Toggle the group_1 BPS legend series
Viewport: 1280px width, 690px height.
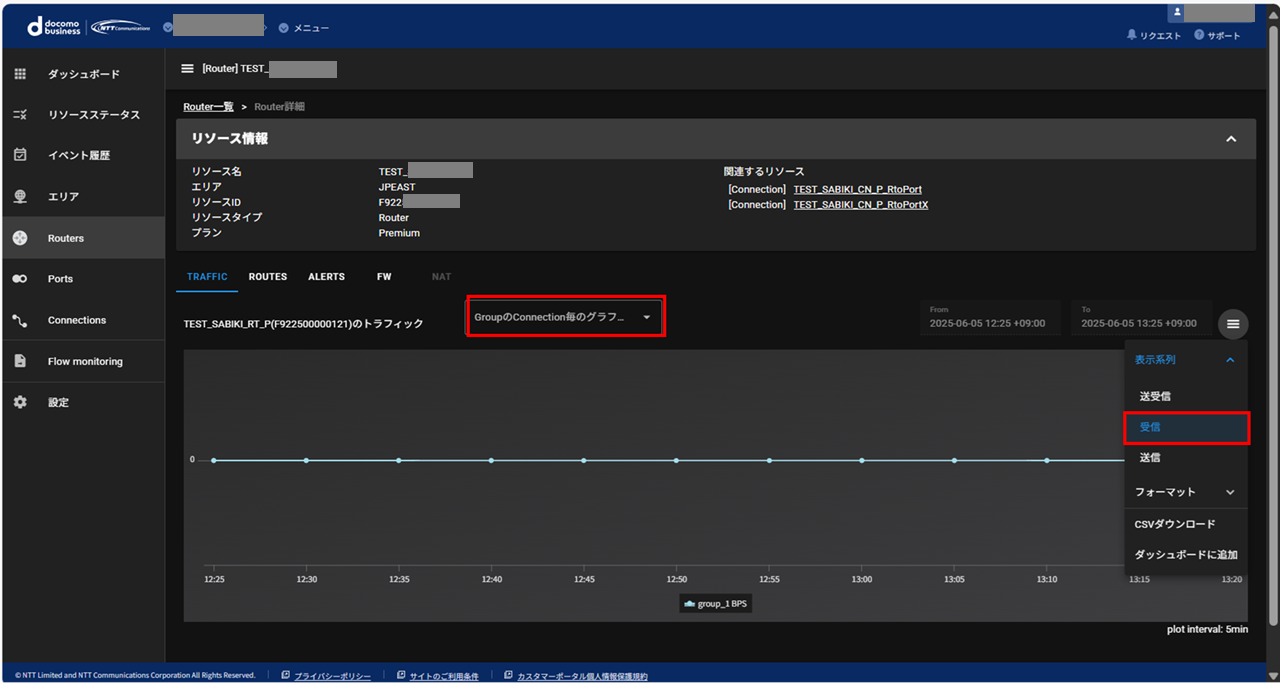(x=716, y=604)
